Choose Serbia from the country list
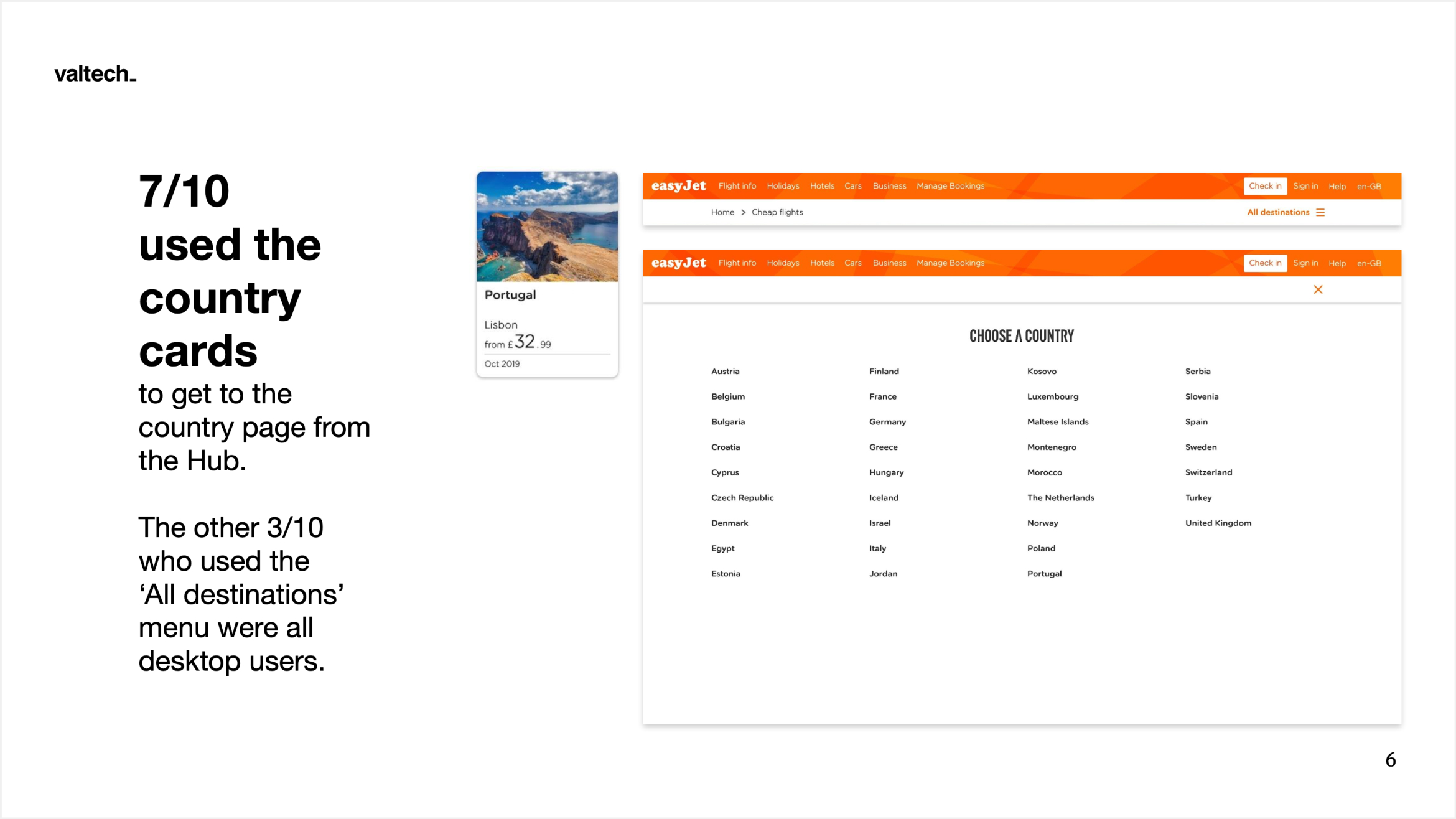The height and width of the screenshot is (819, 1456). point(1198,372)
